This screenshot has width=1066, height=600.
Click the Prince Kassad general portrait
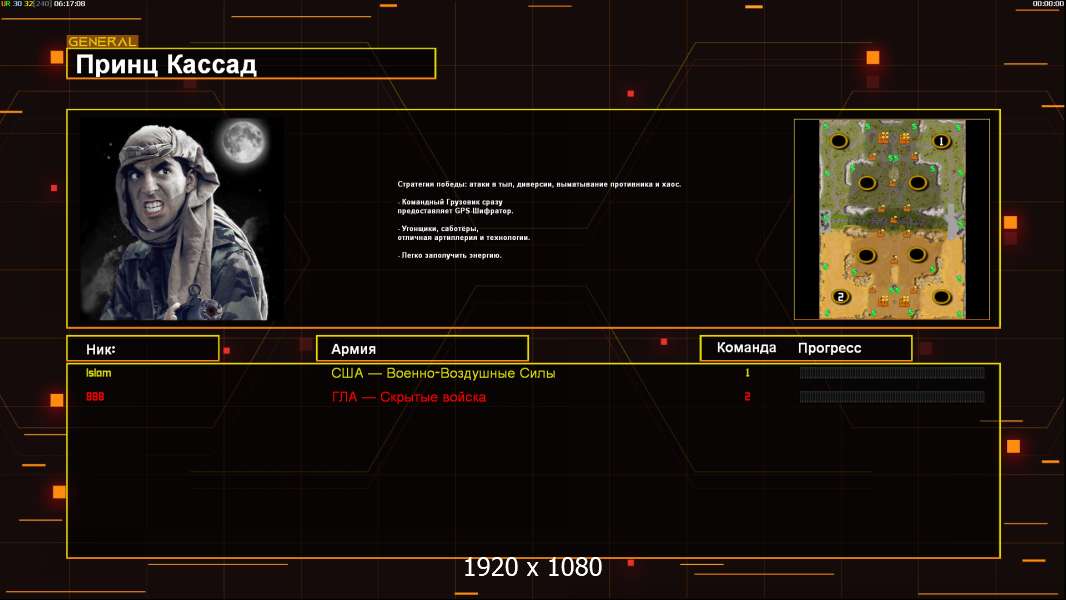pyautogui.click(x=183, y=219)
